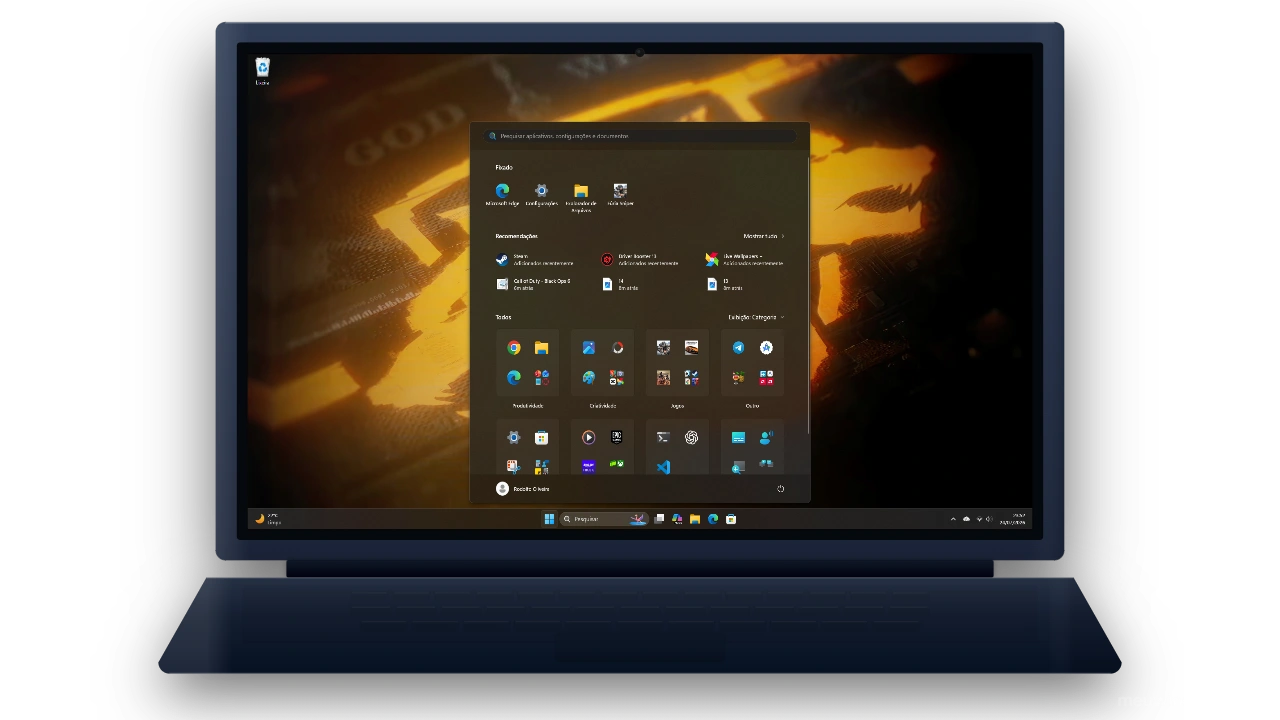Launch Telegram in the Outro group
Viewport: 1280px width, 720px height.
[738, 348]
